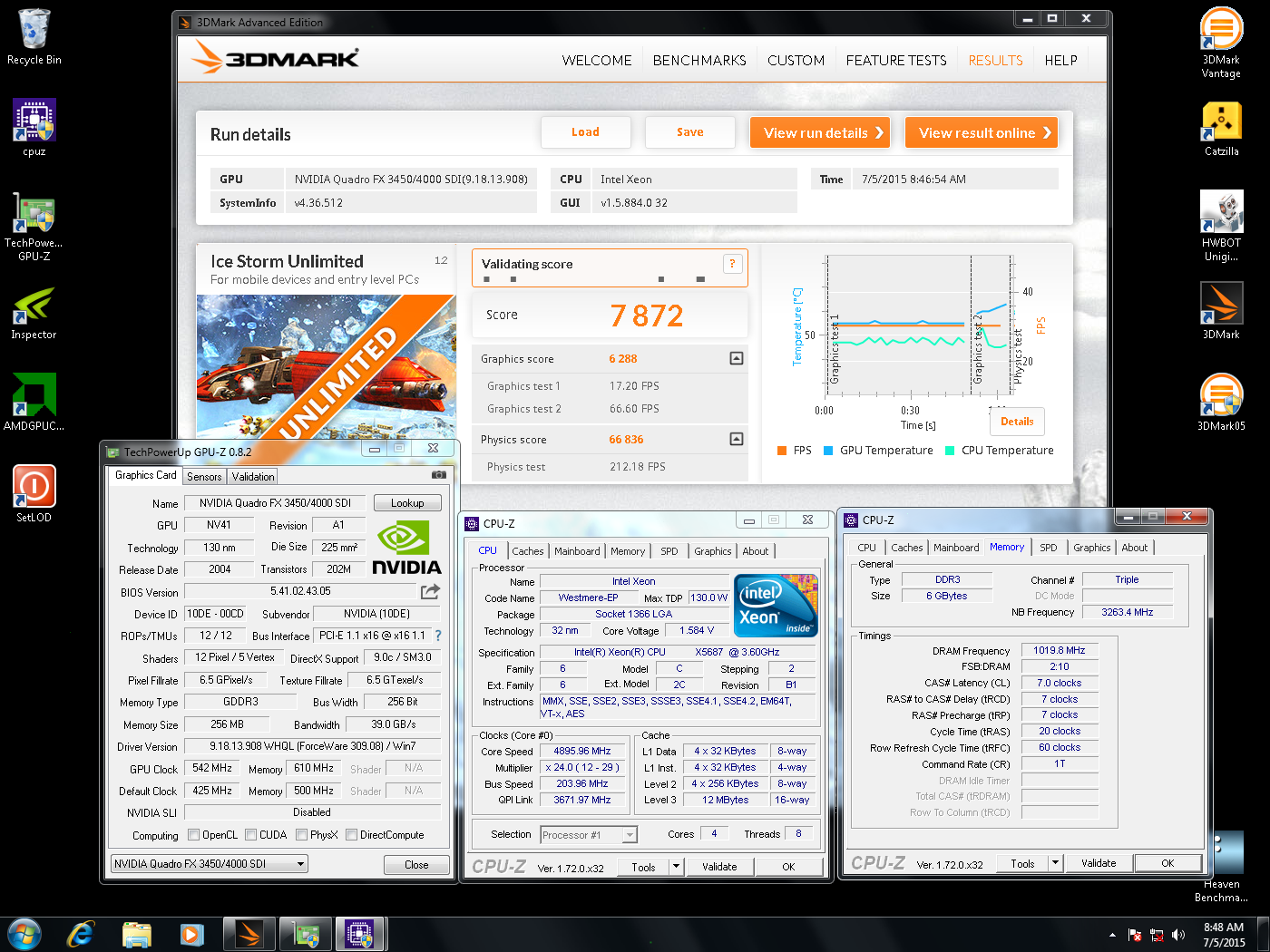The image size is (1270, 952).
Task: Open the Catzilla desktop icon
Action: [1221, 129]
